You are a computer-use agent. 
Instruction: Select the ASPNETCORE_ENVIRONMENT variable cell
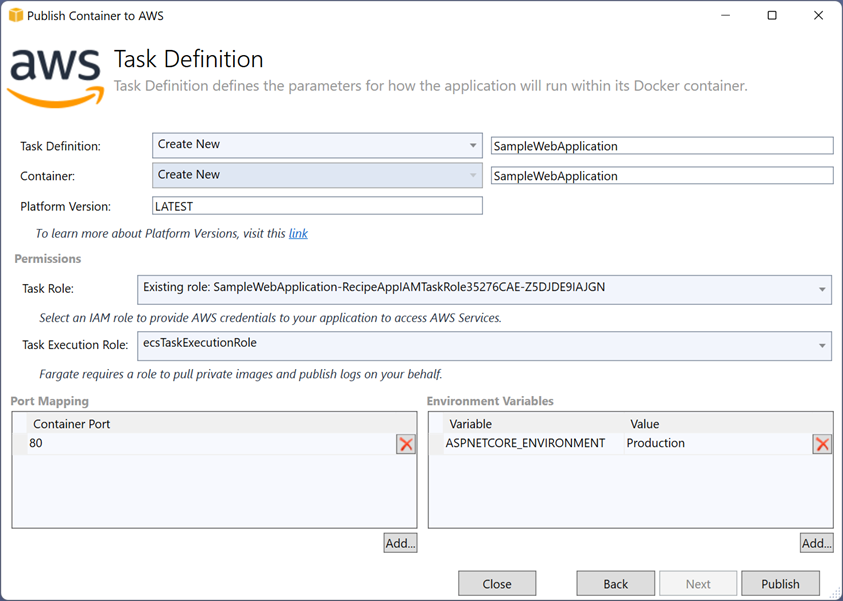tap(533, 443)
